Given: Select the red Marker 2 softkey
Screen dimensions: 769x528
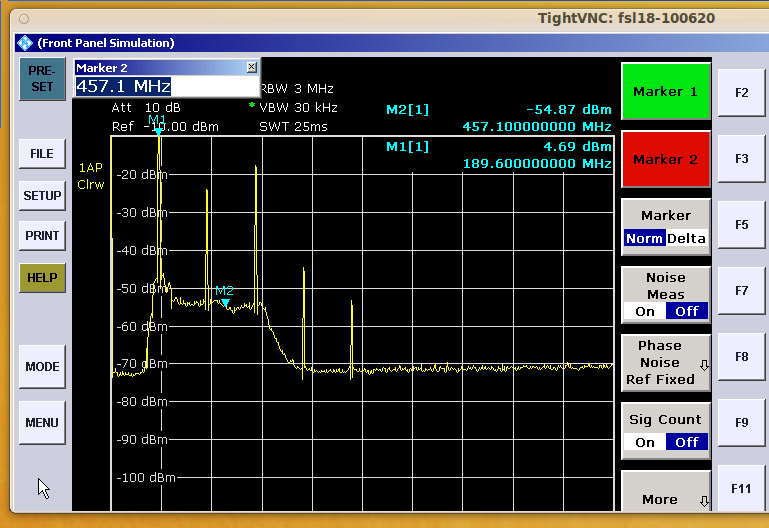Looking at the screenshot, I should [665, 159].
